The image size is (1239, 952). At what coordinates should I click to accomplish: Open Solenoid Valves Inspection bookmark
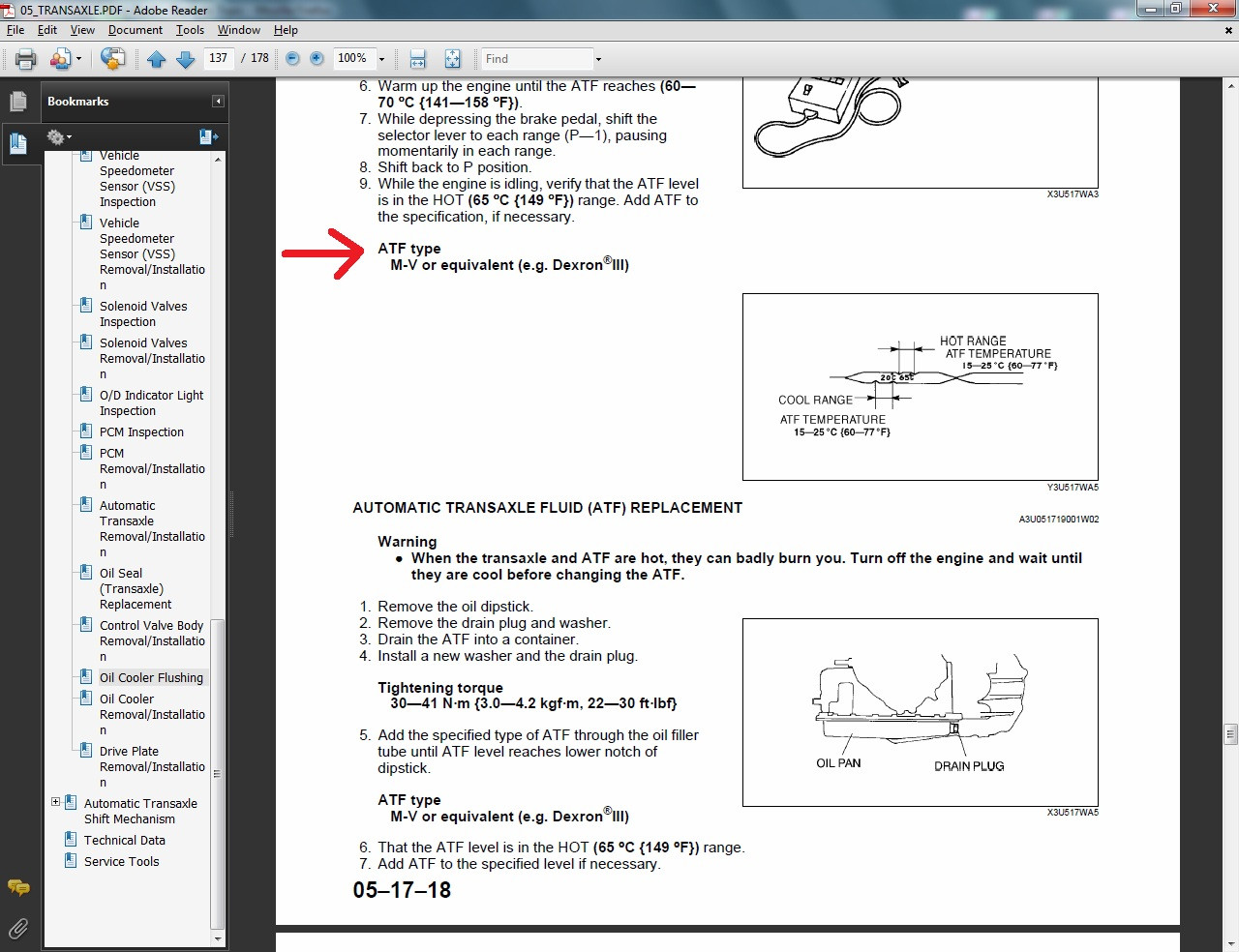(143, 313)
